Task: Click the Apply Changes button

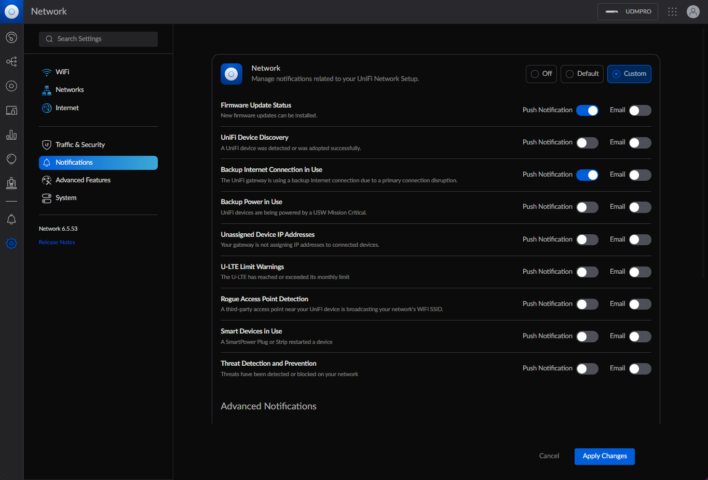Action: click(604, 456)
